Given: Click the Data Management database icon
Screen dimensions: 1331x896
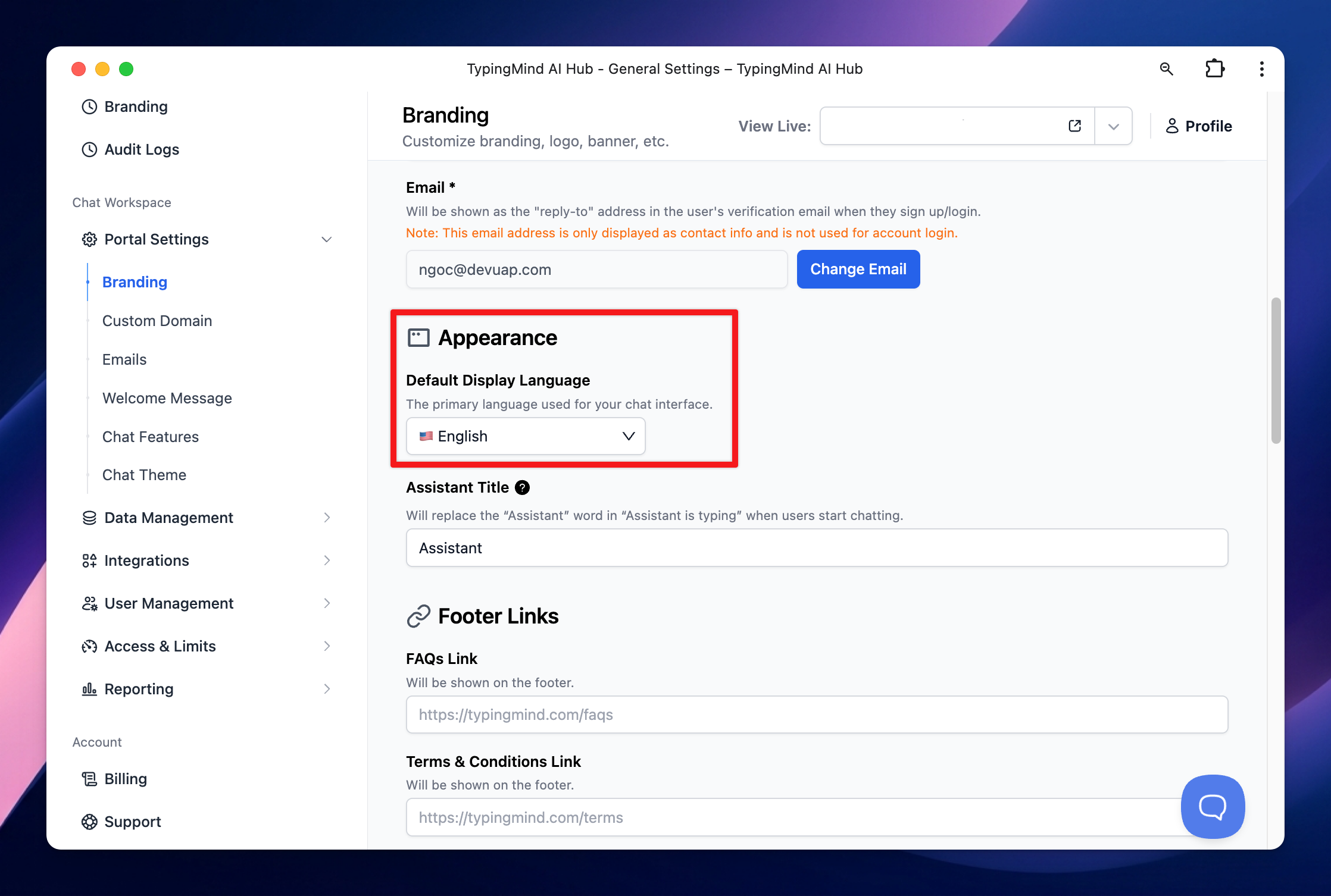Looking at the screenshot, I should point(89,518).
